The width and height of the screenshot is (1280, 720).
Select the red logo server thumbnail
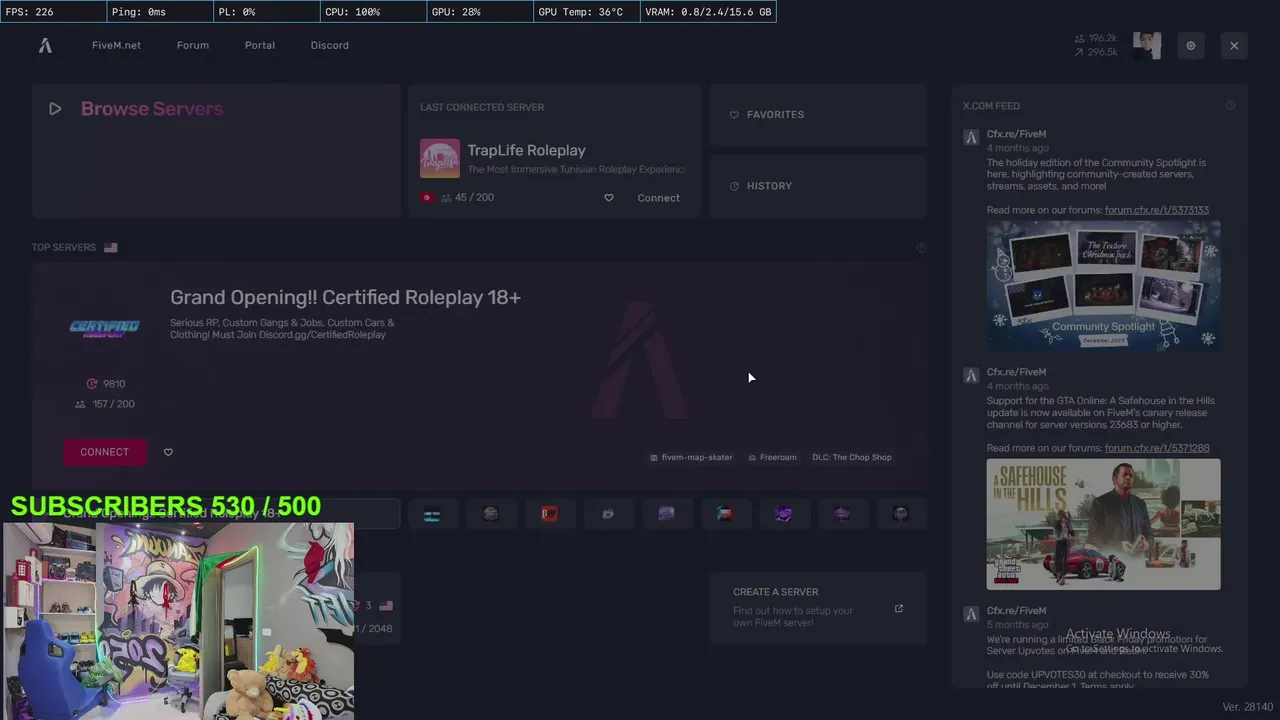click(x=549, y=514)
